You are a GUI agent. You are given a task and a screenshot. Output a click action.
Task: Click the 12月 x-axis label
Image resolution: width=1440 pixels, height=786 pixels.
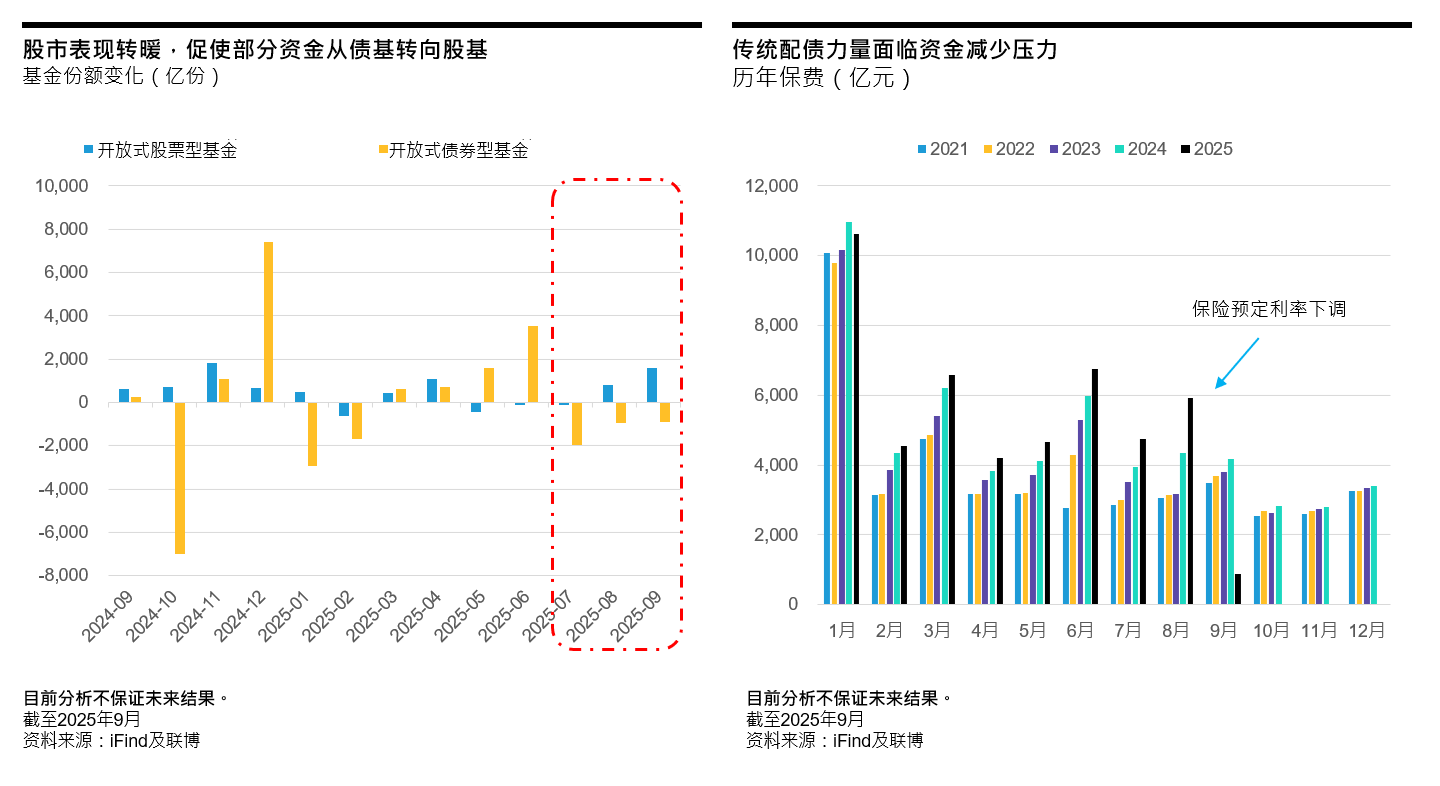[x=1367, y=631]
